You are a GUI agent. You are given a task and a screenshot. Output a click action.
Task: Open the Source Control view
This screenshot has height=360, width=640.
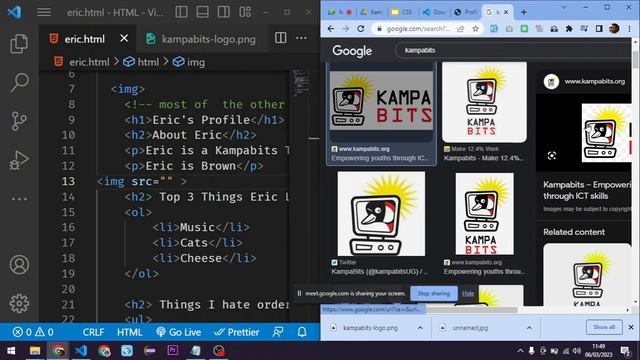[19, 122]
